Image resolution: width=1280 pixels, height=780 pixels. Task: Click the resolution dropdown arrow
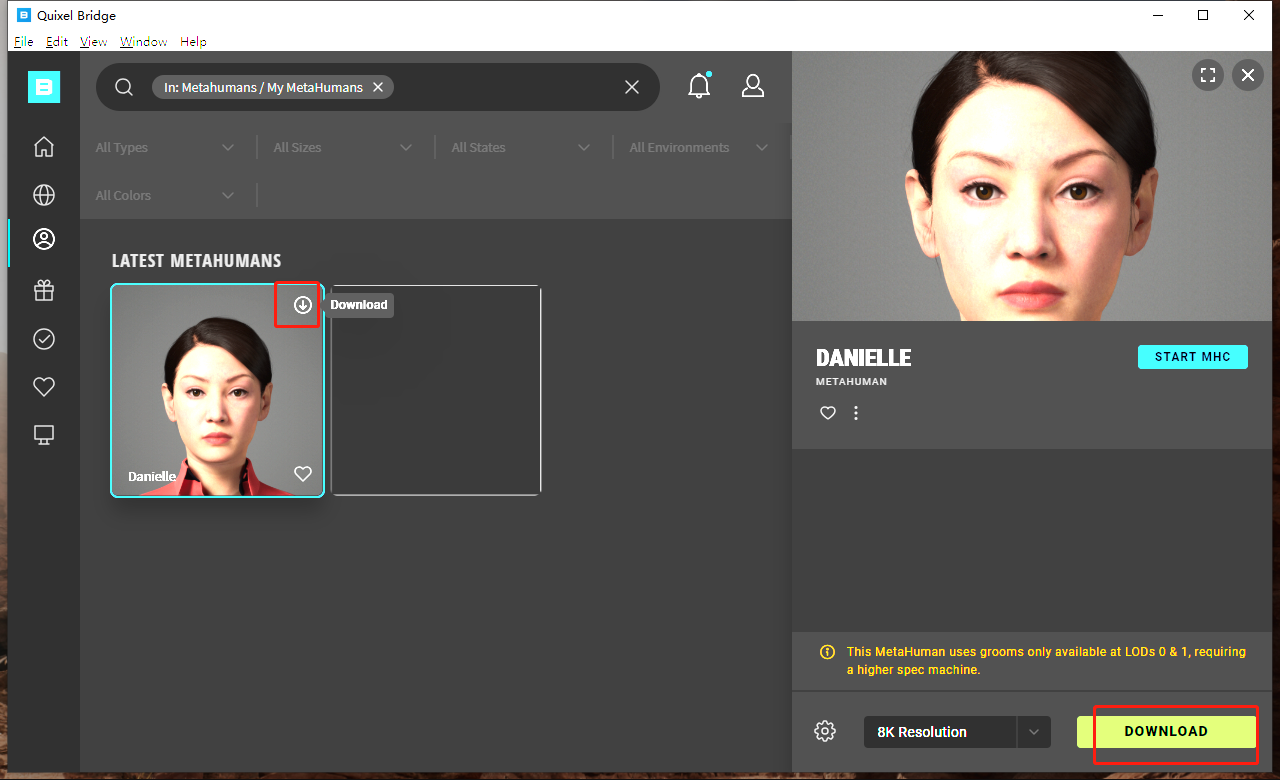pyautogui.click(x=1034, y=732)
